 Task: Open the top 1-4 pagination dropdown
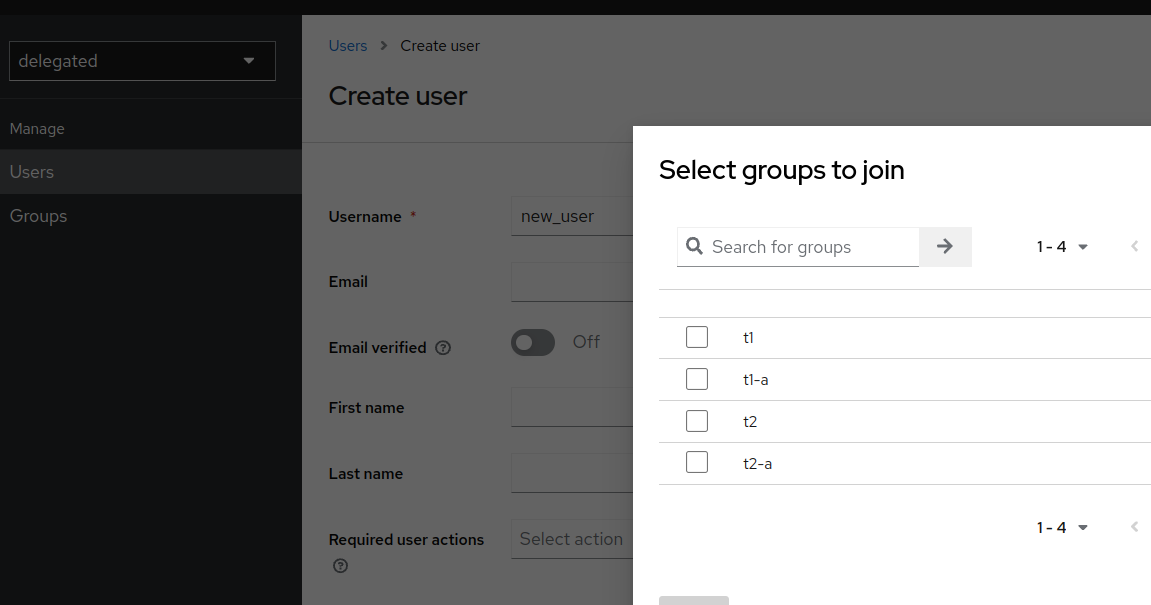[1062, 246]
